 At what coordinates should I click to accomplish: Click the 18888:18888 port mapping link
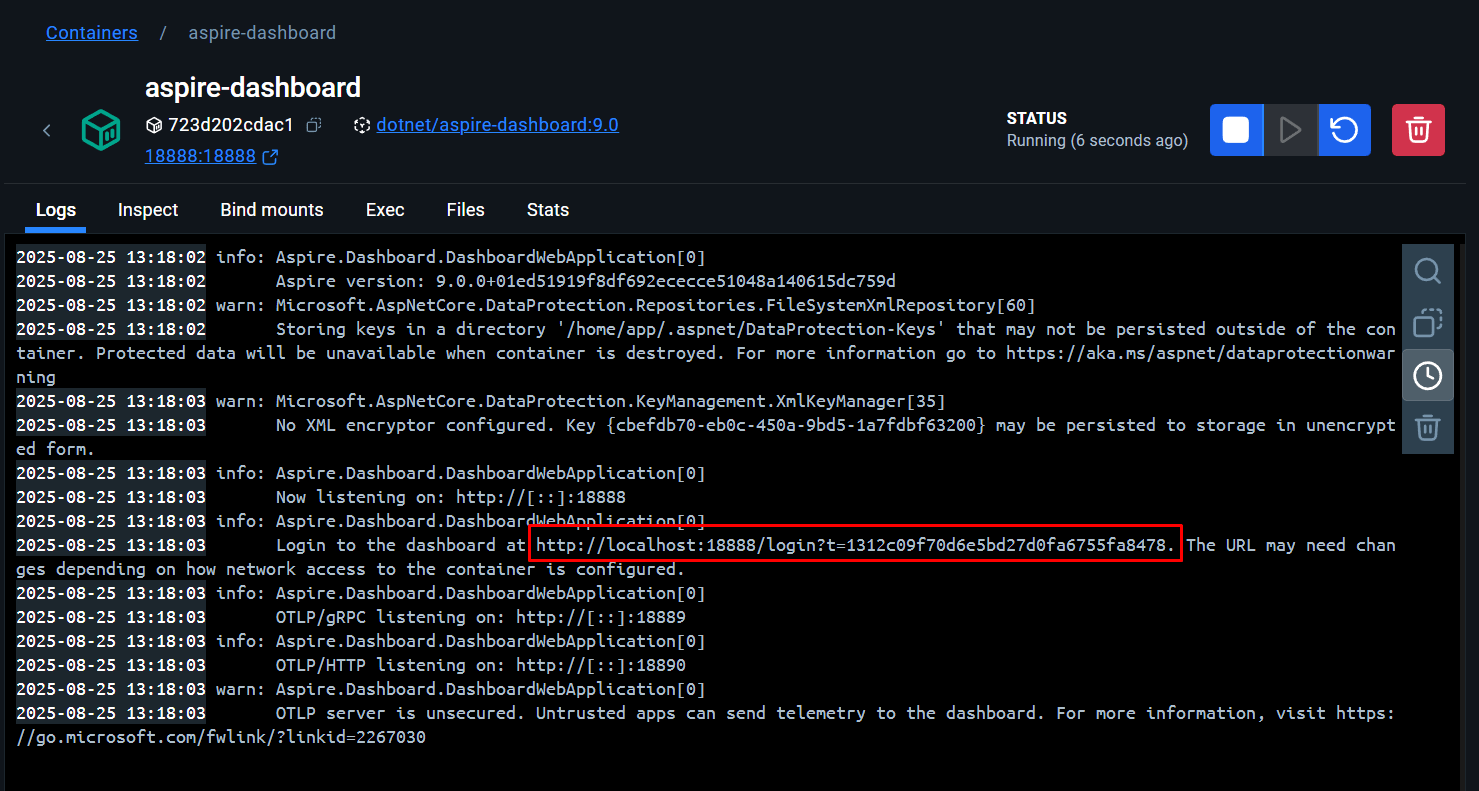(199, 155)
